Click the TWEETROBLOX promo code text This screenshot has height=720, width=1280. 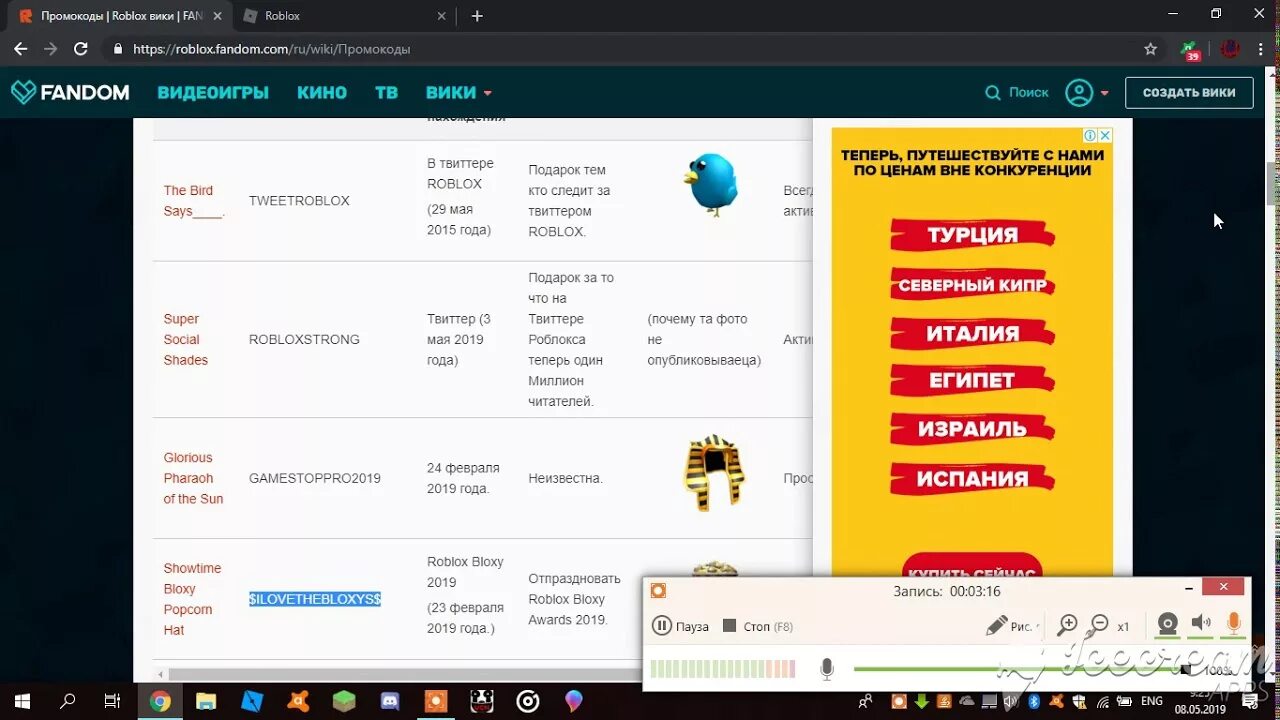[299, 201]
